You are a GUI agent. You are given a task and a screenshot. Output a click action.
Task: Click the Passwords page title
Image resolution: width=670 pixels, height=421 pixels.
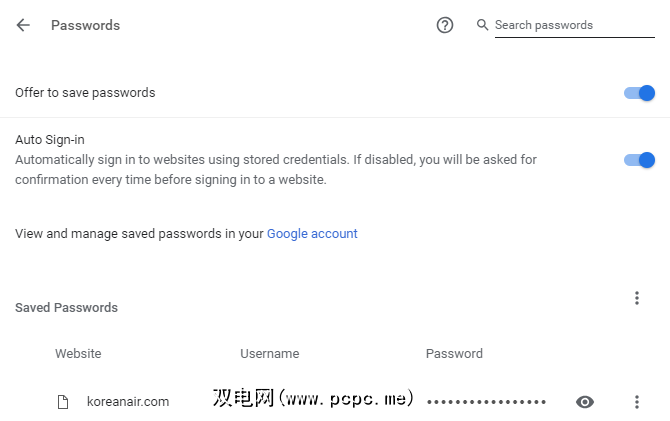tap(85, 25)
